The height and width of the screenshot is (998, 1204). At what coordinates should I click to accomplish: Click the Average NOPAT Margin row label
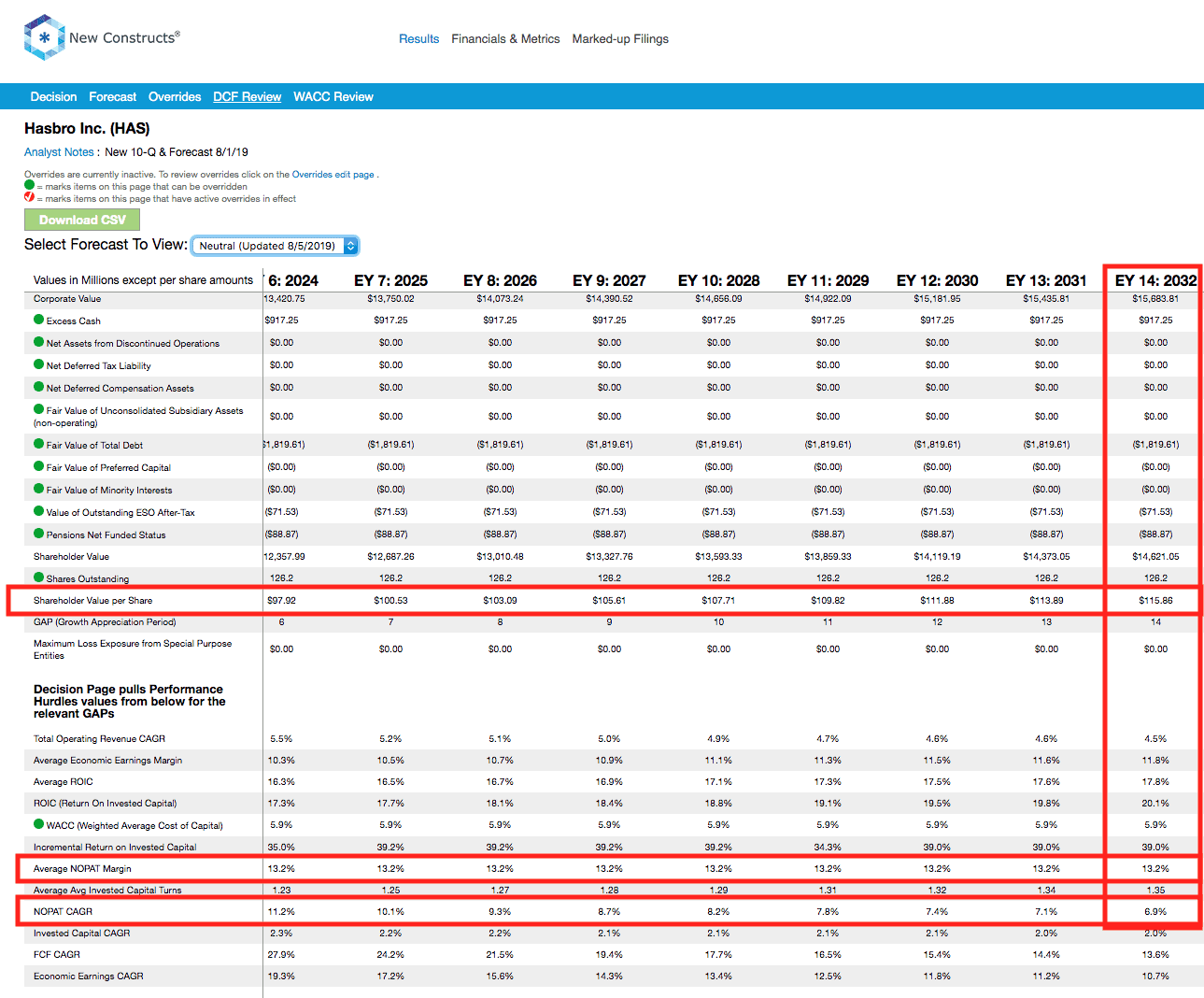click(82, 869)
